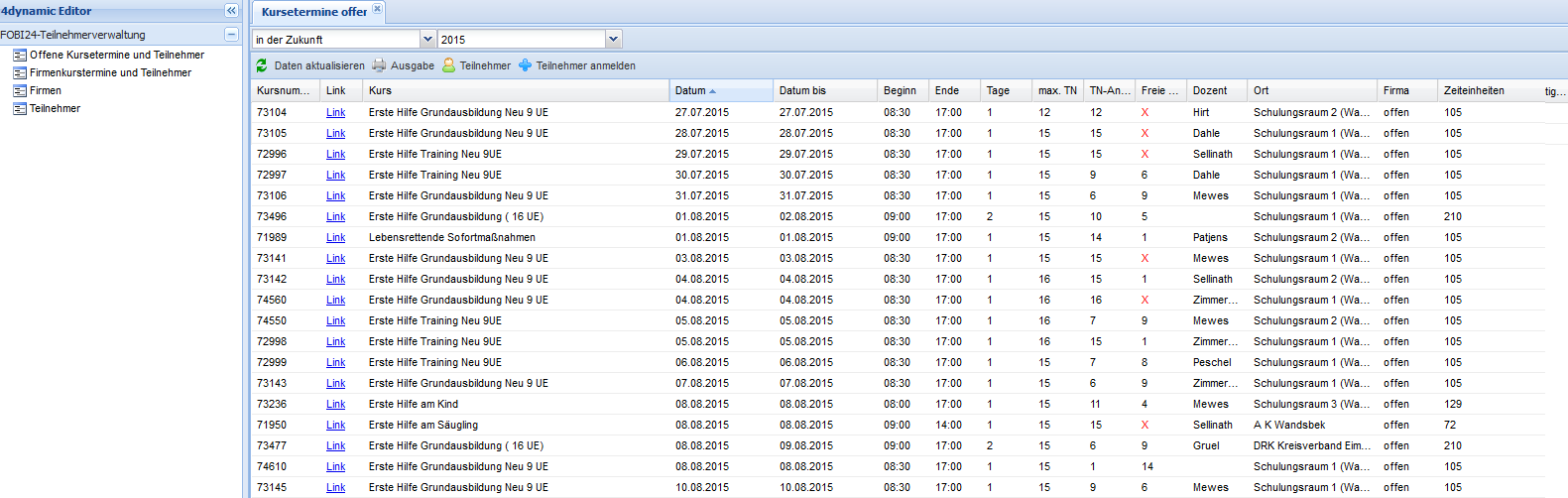Sort by the Datum column header

[x=690, y=90]
